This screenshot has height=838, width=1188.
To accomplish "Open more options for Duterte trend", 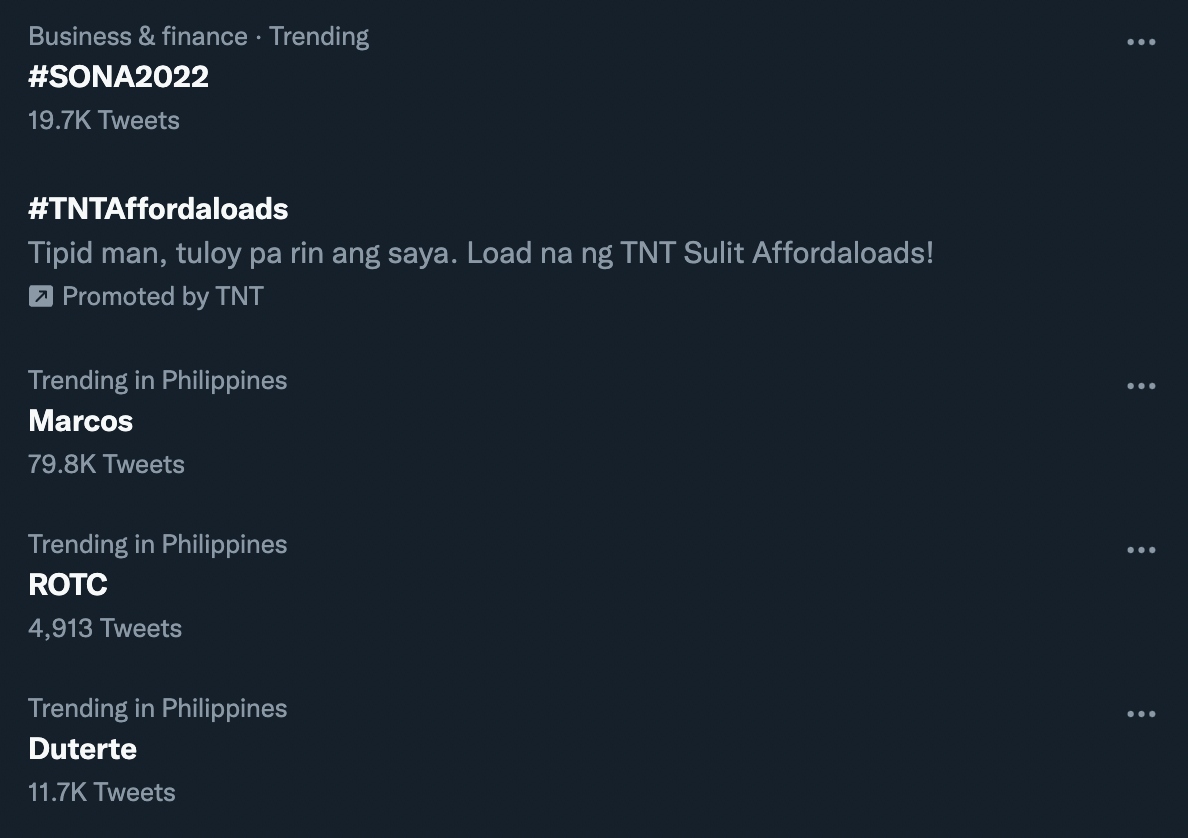I will pyautogui.click(x=1141, y=714).
